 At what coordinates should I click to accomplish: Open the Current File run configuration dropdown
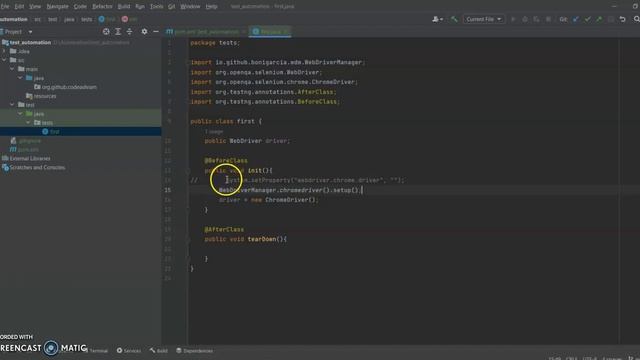(x=484, y=19)
